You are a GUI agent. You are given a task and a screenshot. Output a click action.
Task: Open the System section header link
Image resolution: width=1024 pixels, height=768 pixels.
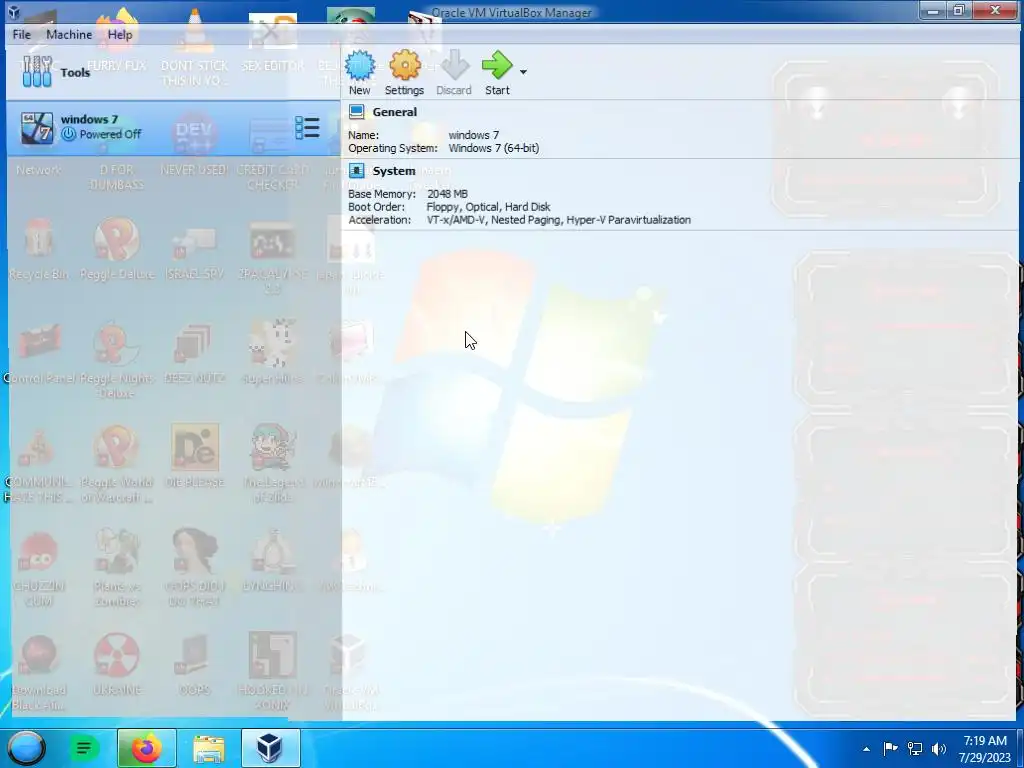click(x=394, y=170)
